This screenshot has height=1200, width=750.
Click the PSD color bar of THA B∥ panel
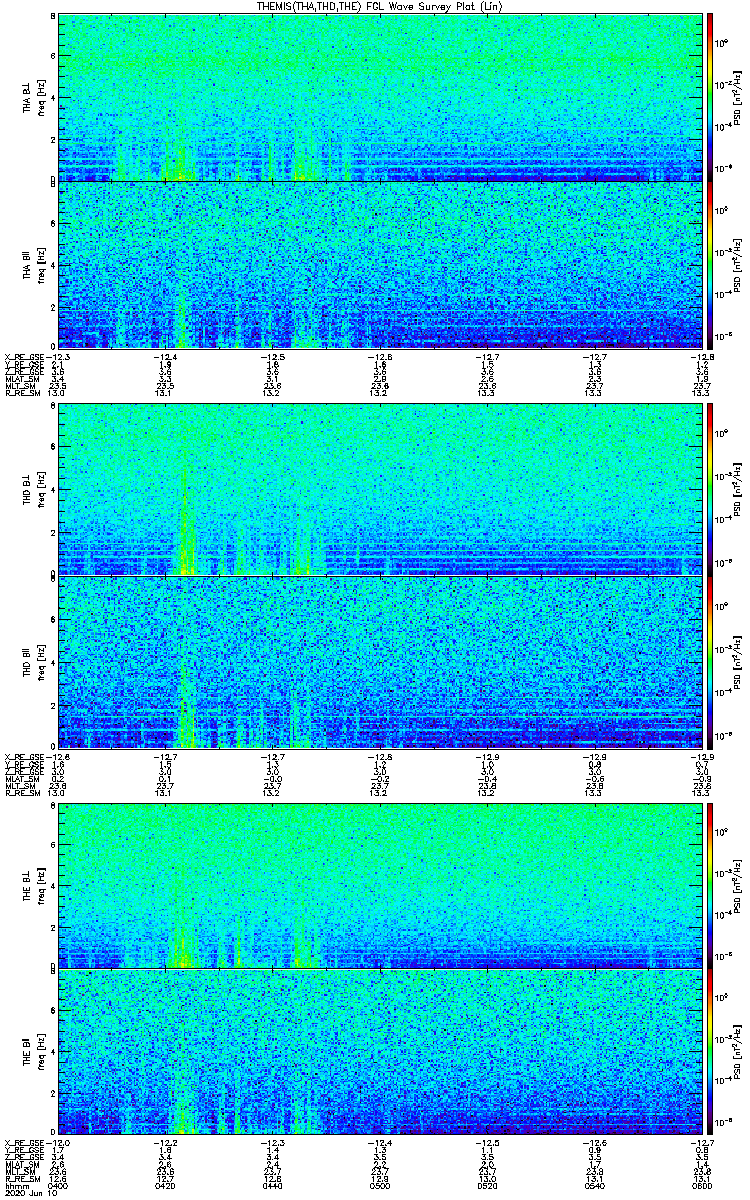pyautogui.click(x=710, y=264)
